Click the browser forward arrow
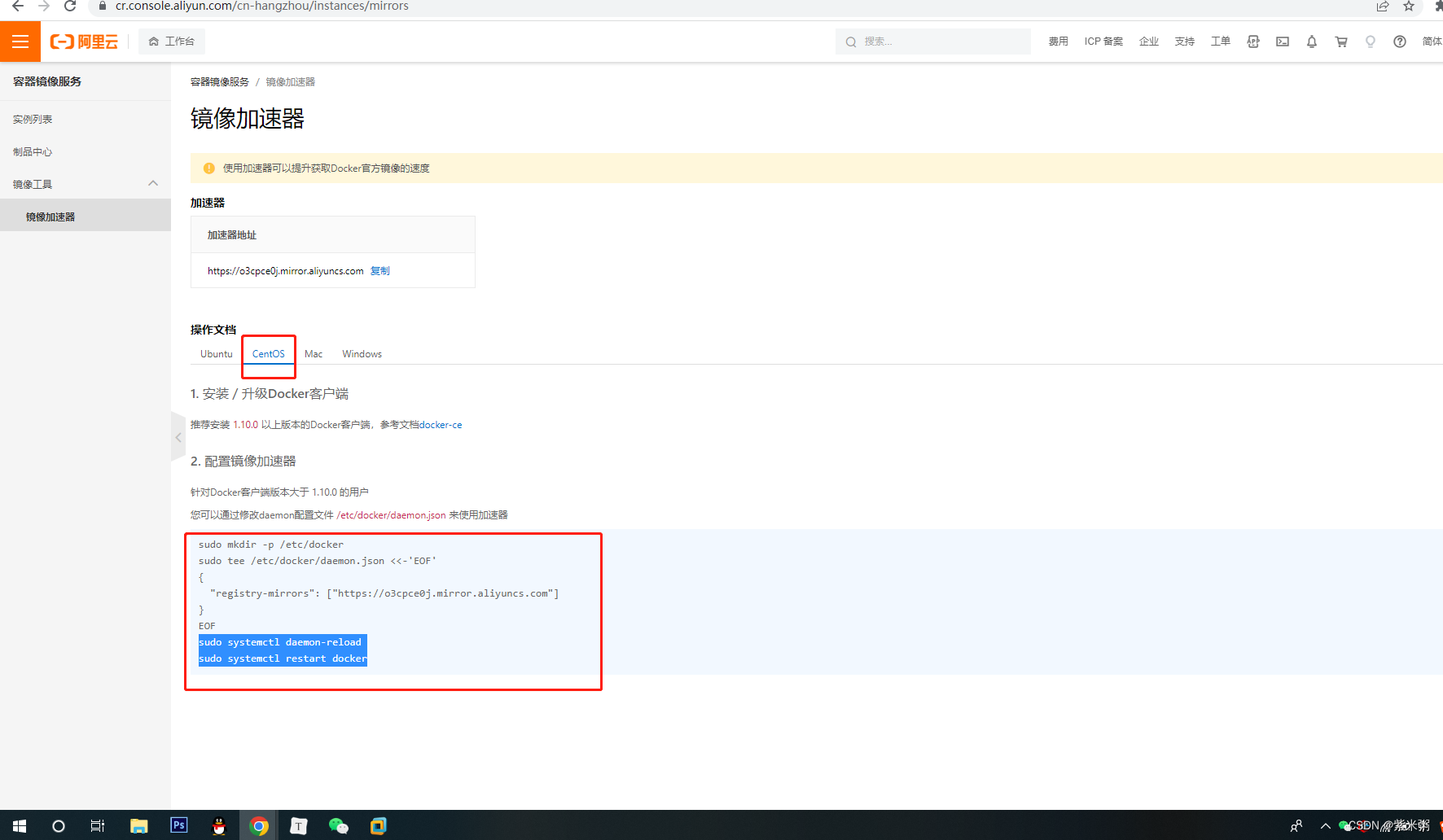1443x840 pixels. click(44, 7)
